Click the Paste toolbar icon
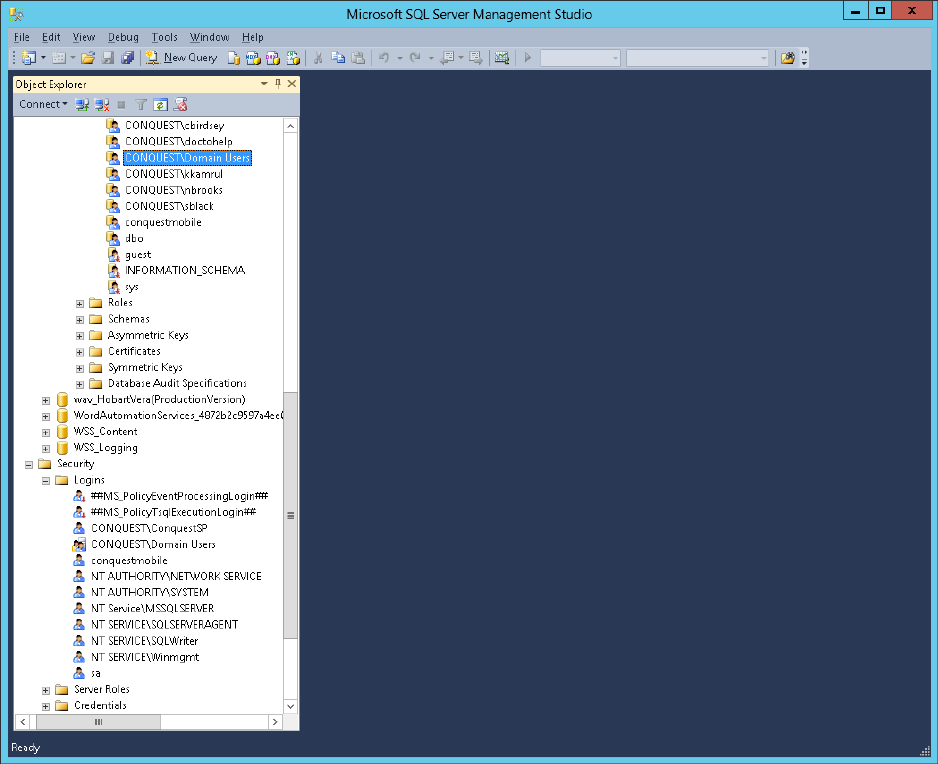The width and height of the screenshot is (938, 764). tap(358, 57)
